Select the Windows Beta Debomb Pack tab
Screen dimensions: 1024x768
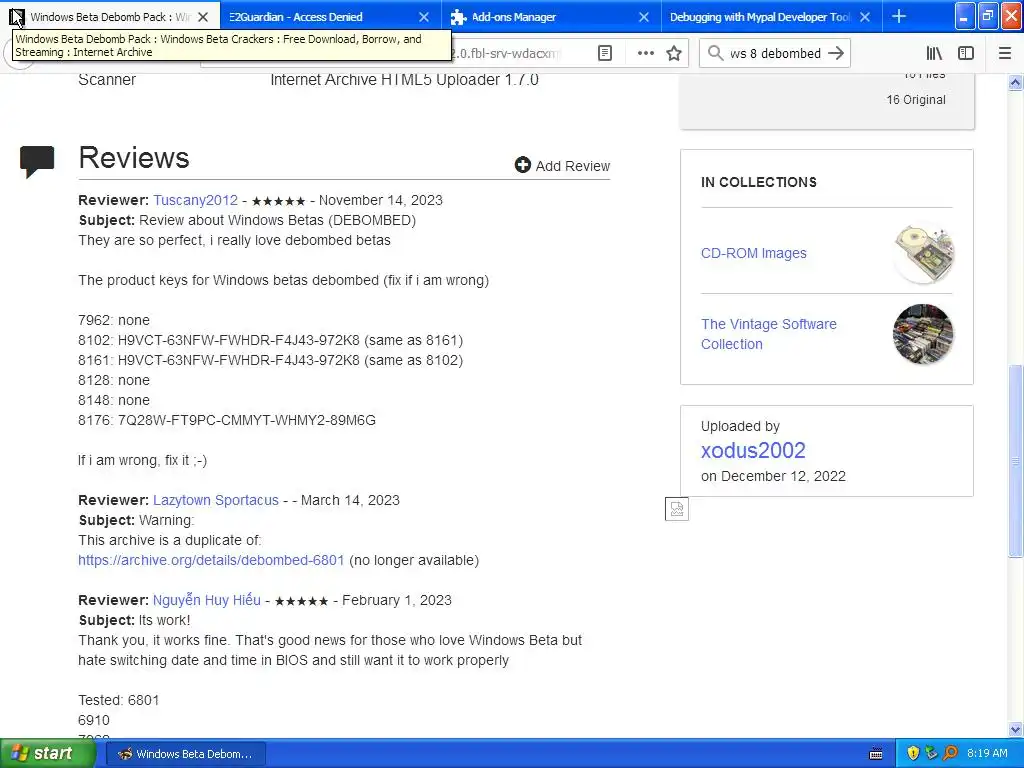[x=110, y=17]
